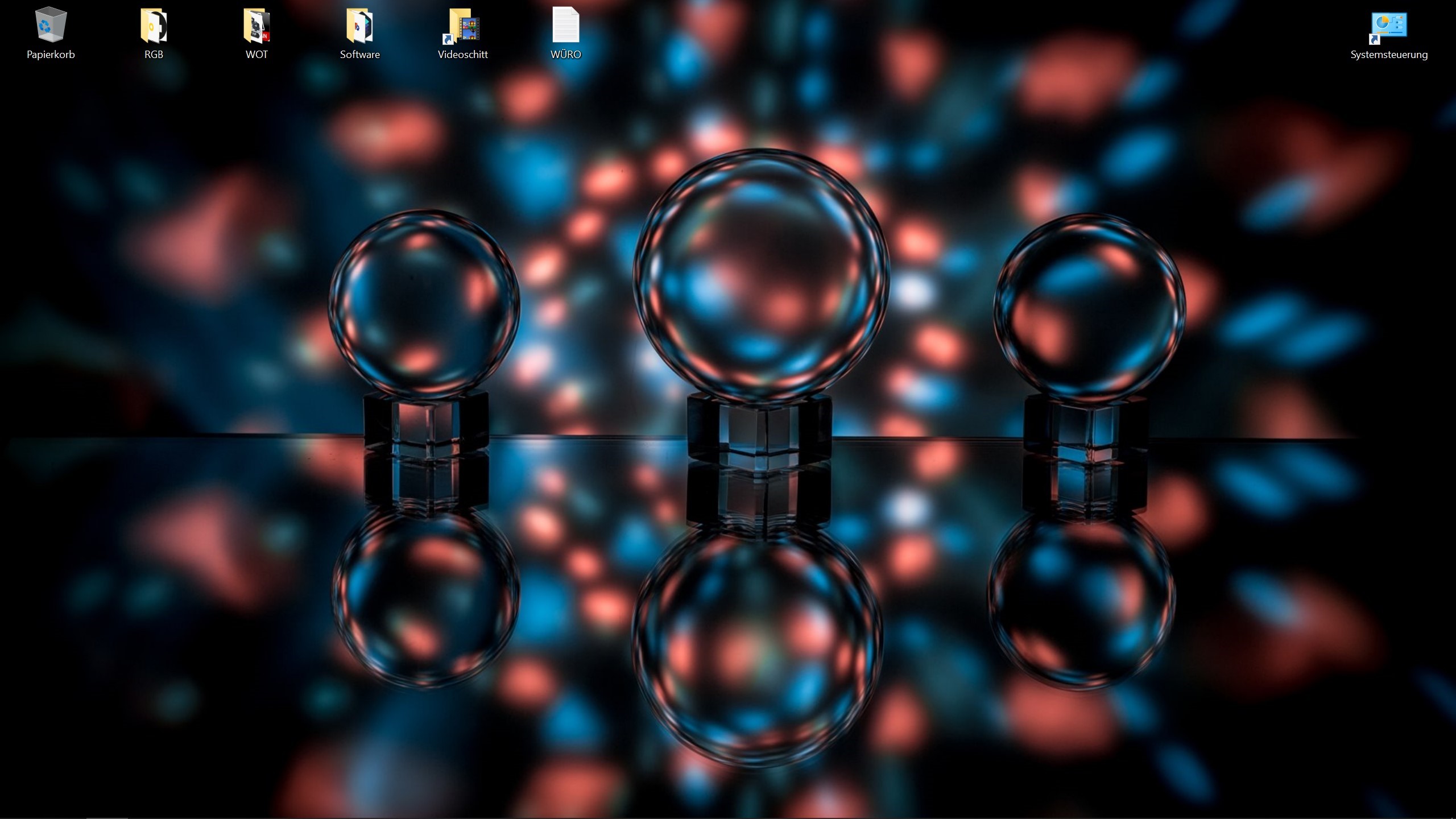Click the hidden taskbar strip at screen bottom
Image resolution: width=1456 pixels, height=819 pixels.
click(728, 817)
